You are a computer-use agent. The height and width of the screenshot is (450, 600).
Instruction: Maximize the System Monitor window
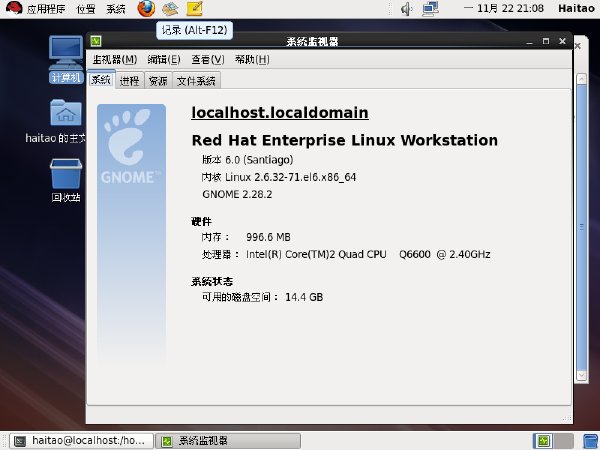546,41
